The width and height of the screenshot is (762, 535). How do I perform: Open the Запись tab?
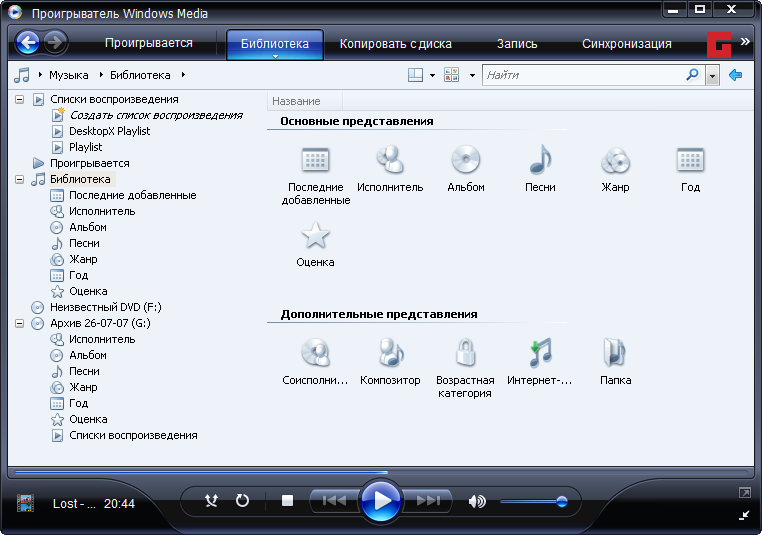[517, 44]
